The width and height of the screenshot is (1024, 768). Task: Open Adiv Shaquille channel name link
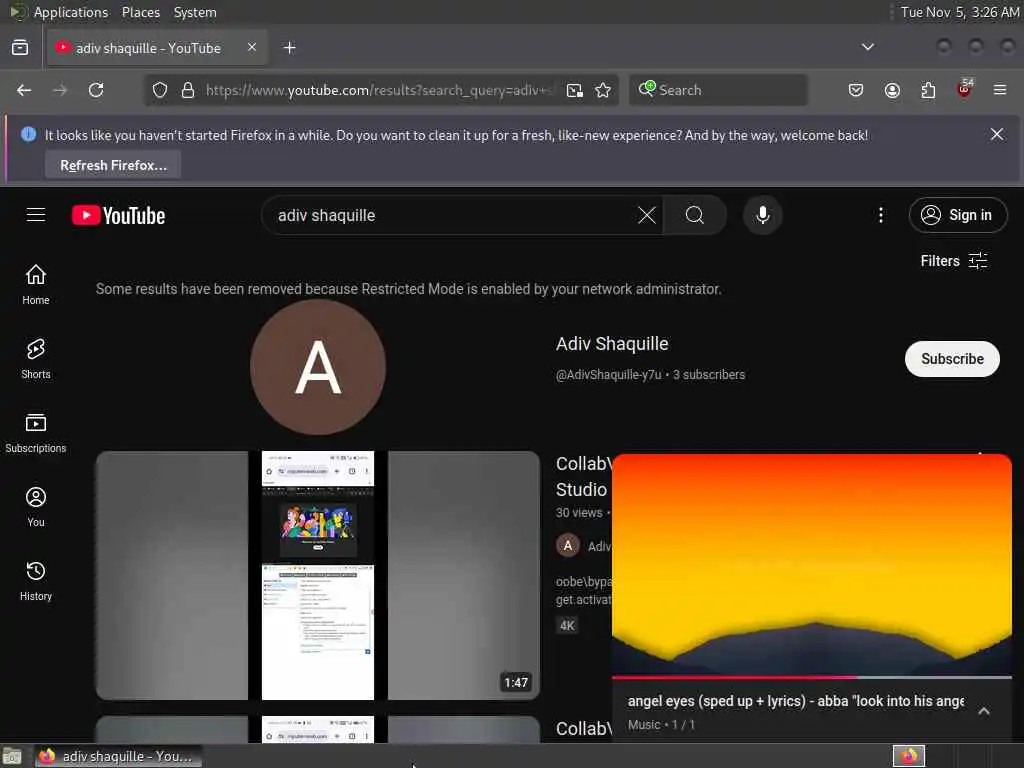pos(612,344)
